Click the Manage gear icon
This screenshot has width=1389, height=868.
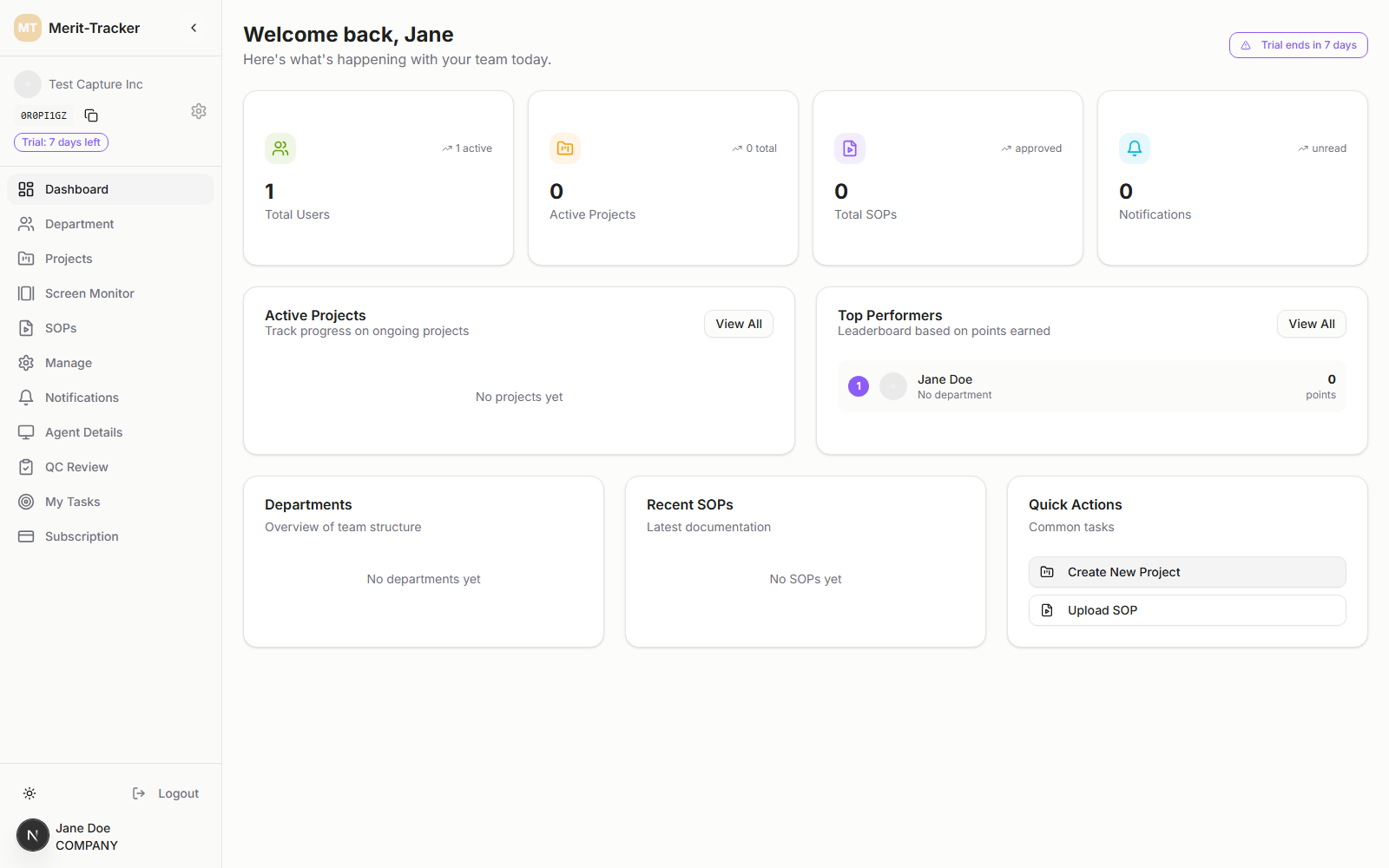[x=26, y=363]
